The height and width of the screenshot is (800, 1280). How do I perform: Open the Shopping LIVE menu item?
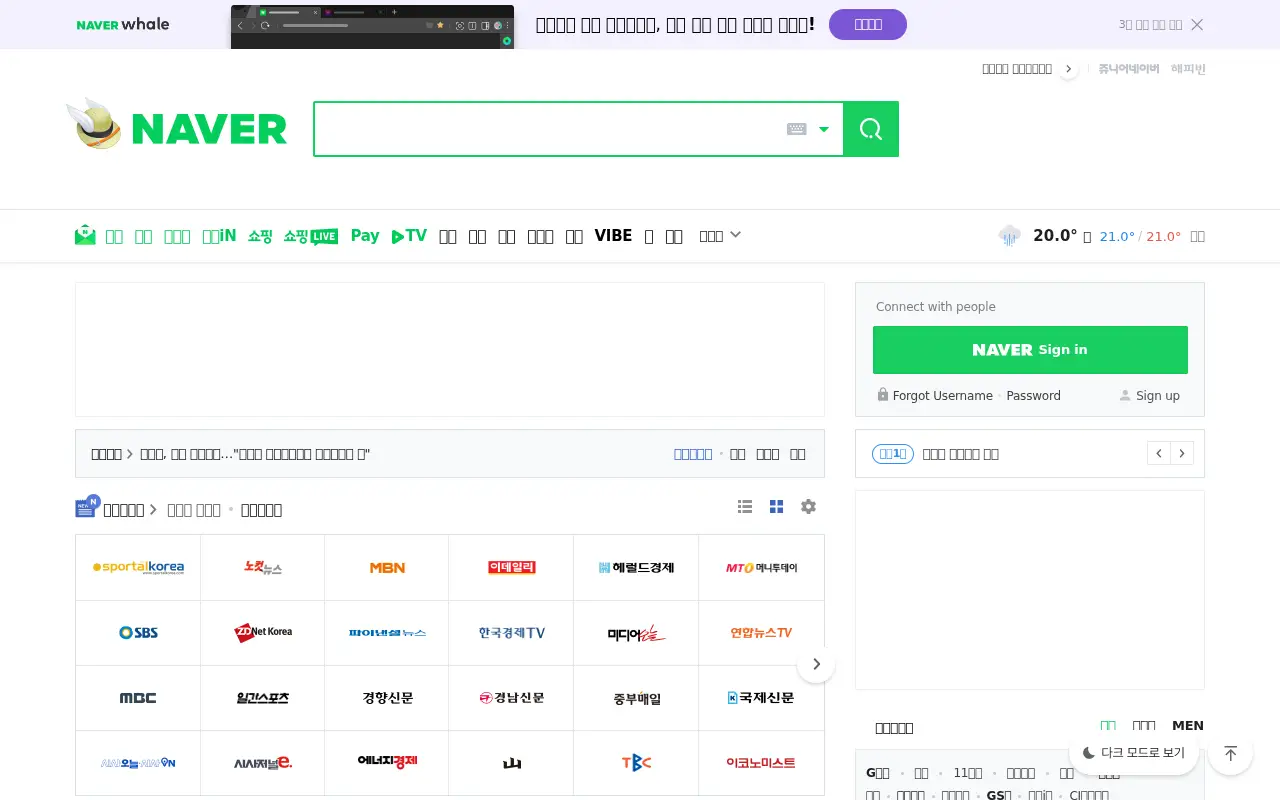pyautogui.click(x=311, y=236)
